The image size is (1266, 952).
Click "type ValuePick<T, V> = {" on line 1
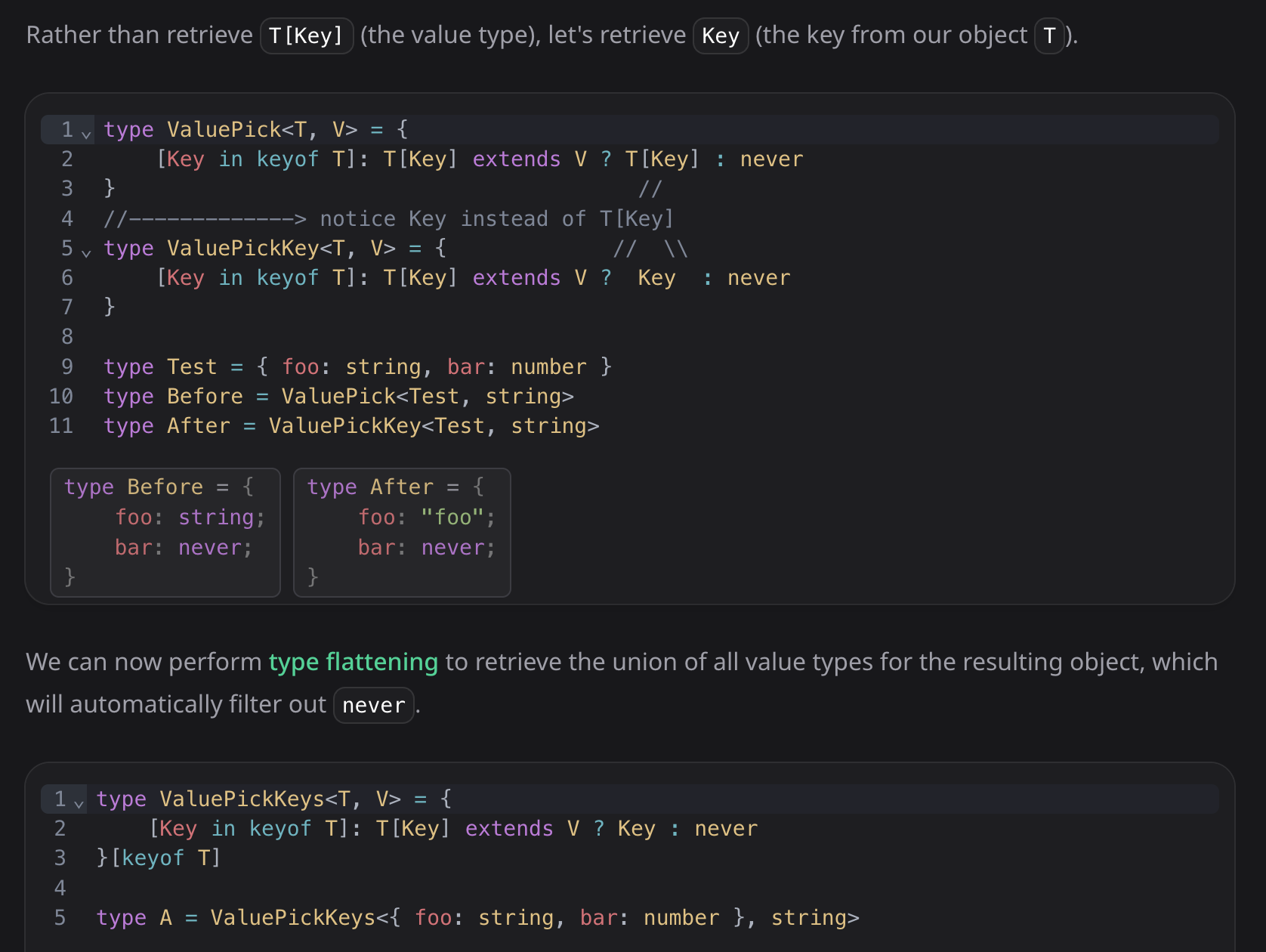(x=256, y=130)
